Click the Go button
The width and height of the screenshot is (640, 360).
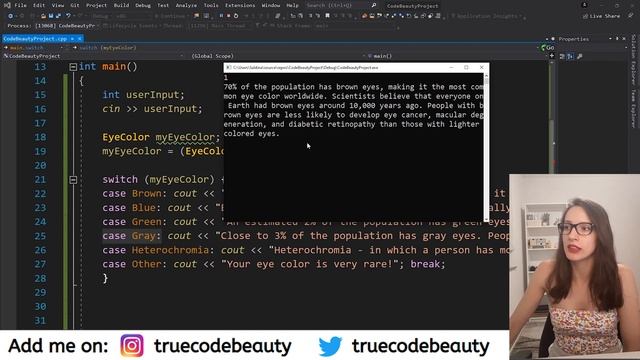coord(548,48)
